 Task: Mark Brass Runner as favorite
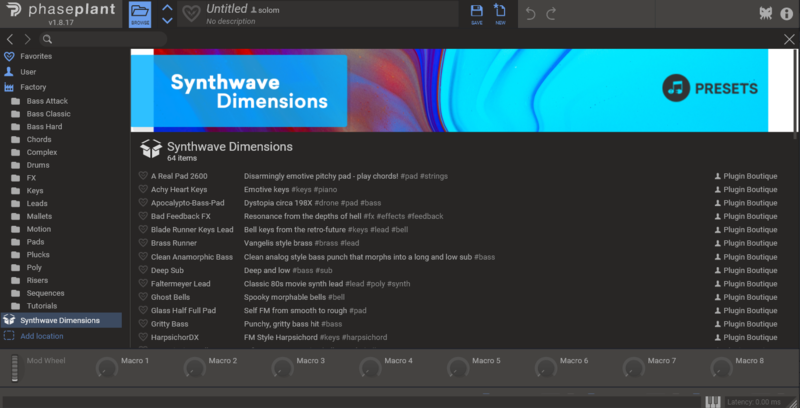click(144, 243)
